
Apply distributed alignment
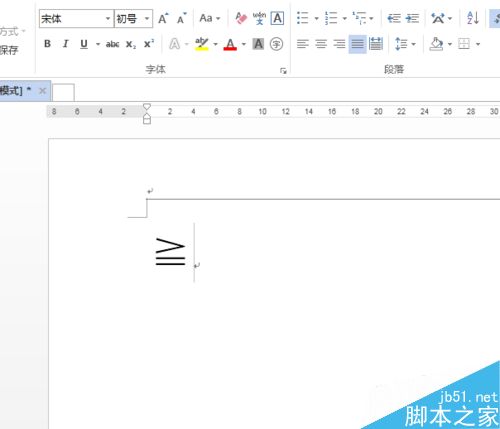click(376, 44)
